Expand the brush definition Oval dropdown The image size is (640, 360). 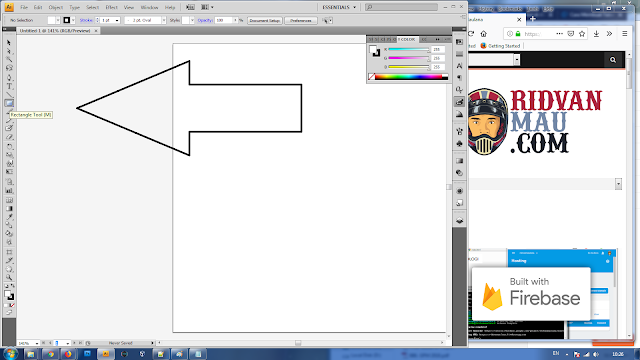pos(164,20)
